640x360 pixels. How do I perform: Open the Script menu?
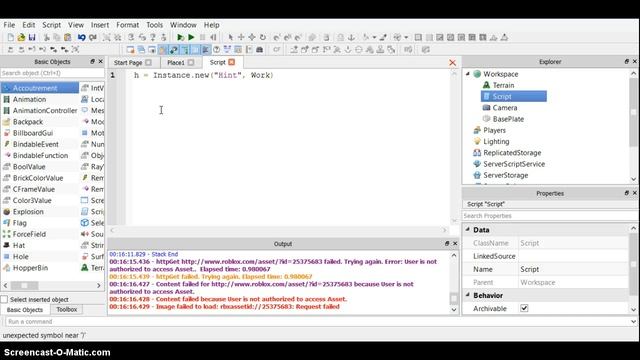coord(51,25)
